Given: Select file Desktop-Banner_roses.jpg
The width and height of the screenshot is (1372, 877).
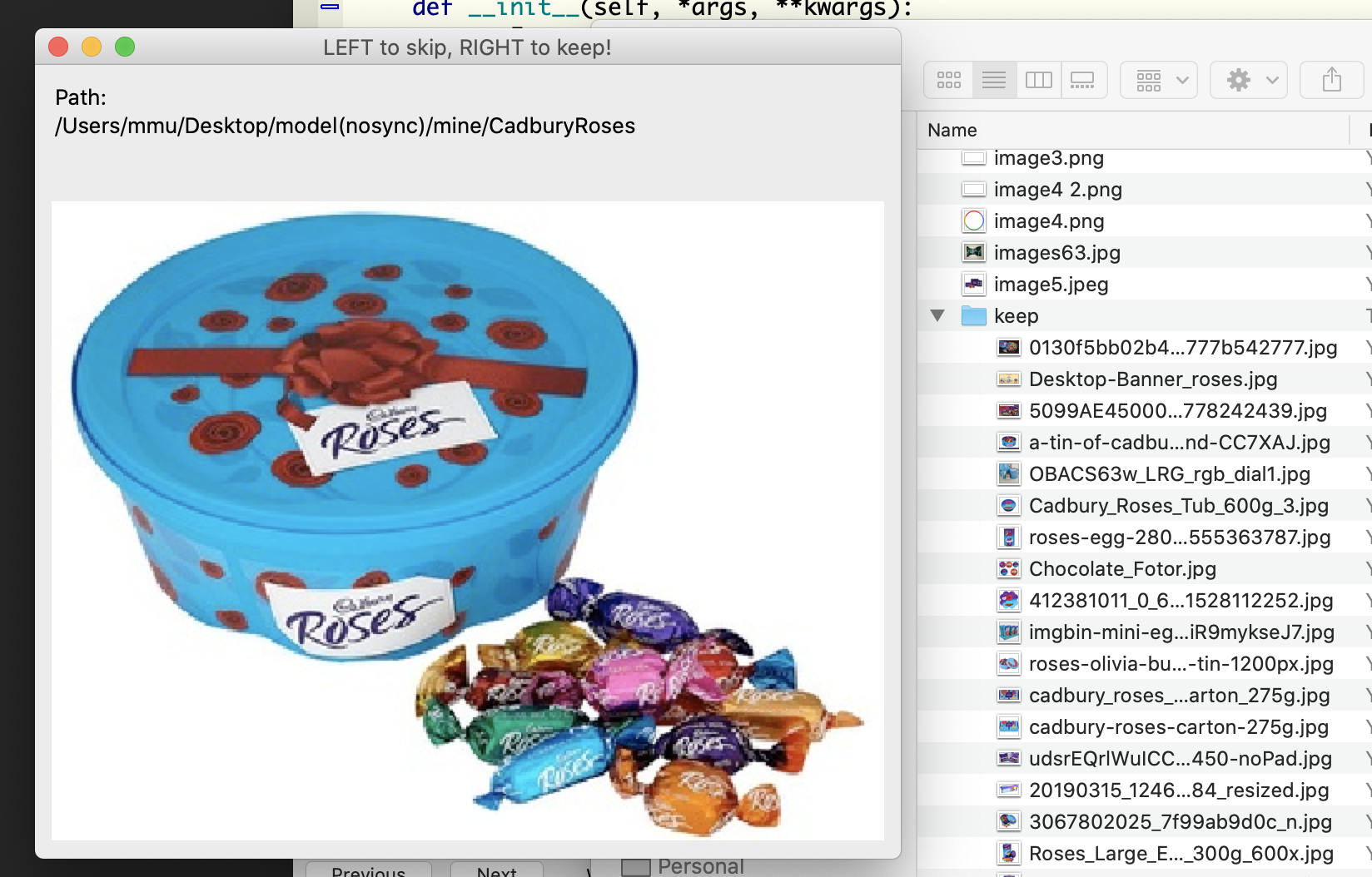Looking at the screenshot, I should coord(1153,379).
